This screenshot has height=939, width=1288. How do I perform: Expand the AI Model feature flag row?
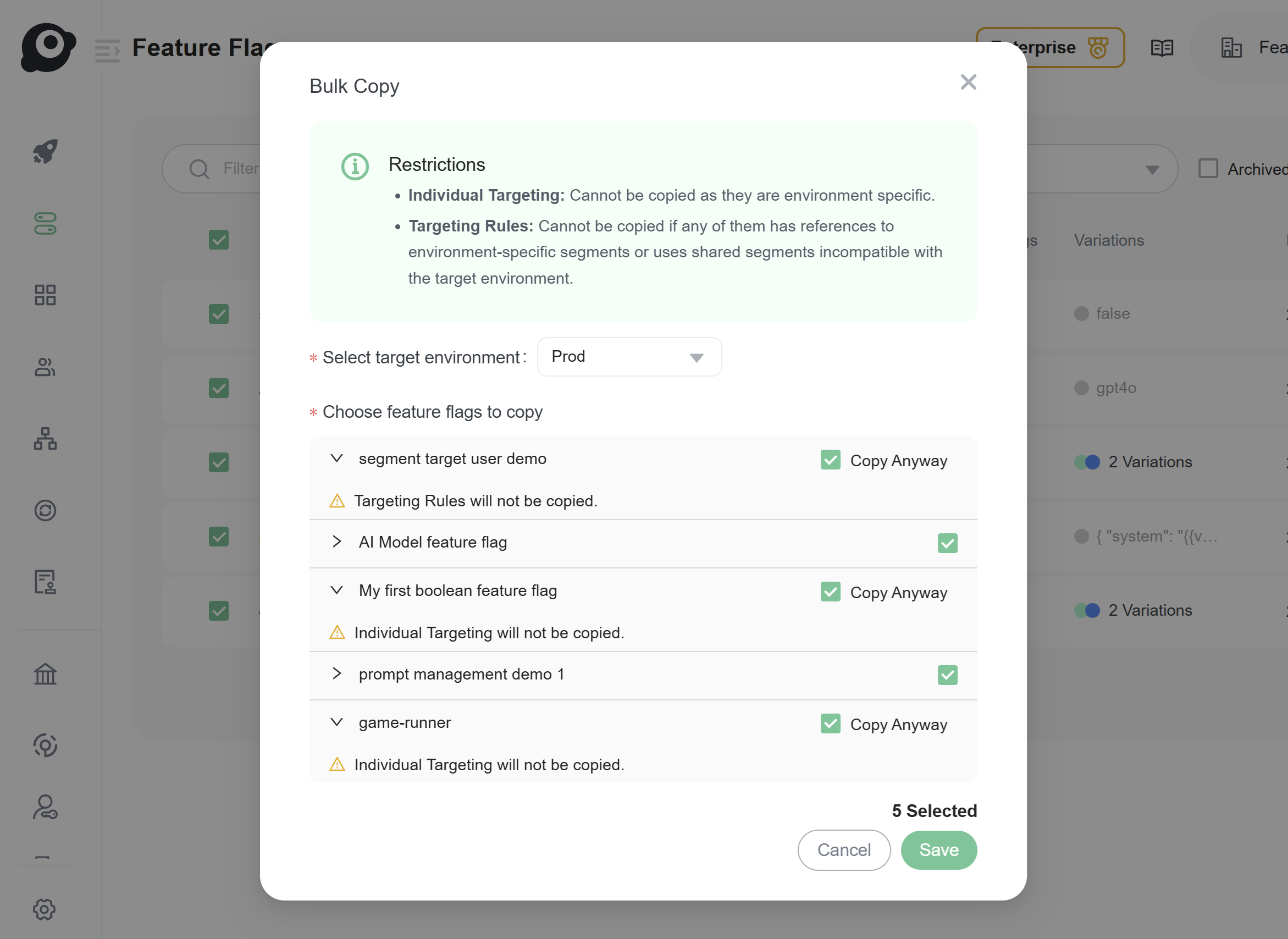336,541
